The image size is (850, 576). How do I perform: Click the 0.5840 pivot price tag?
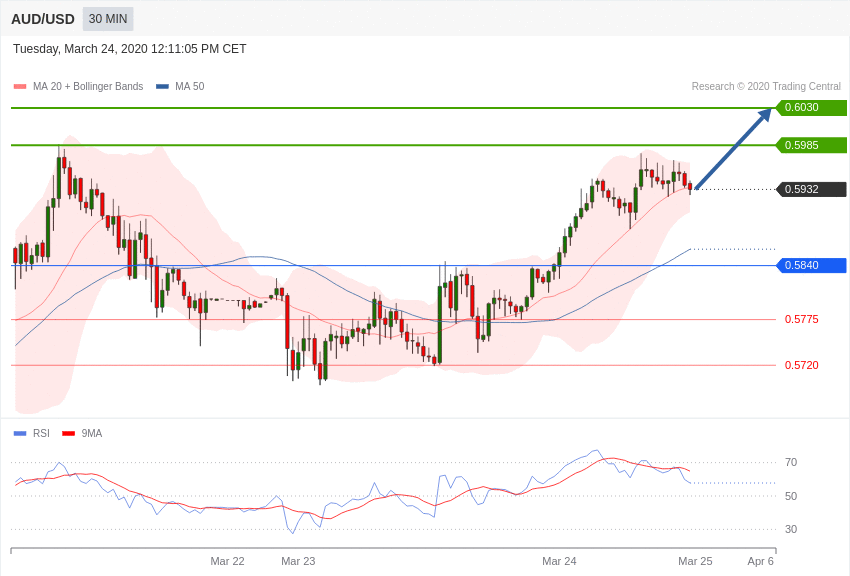[812, 265]
